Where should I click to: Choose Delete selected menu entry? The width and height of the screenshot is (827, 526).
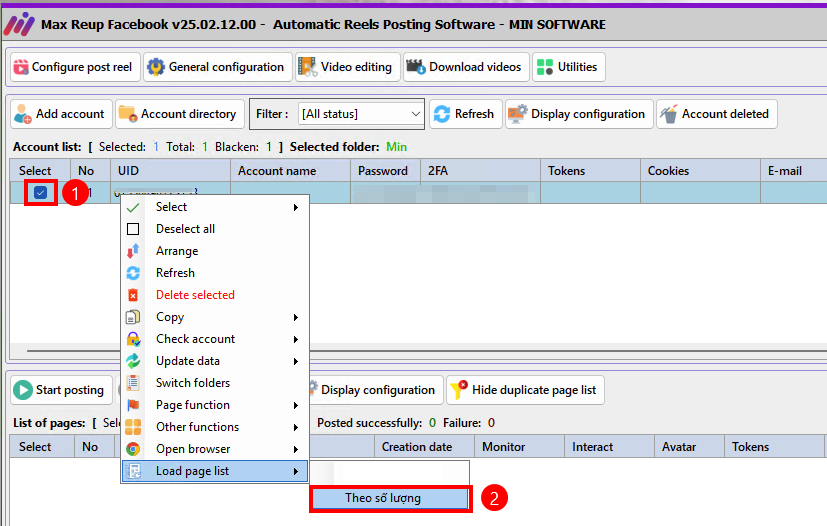(x=215, y=295)
